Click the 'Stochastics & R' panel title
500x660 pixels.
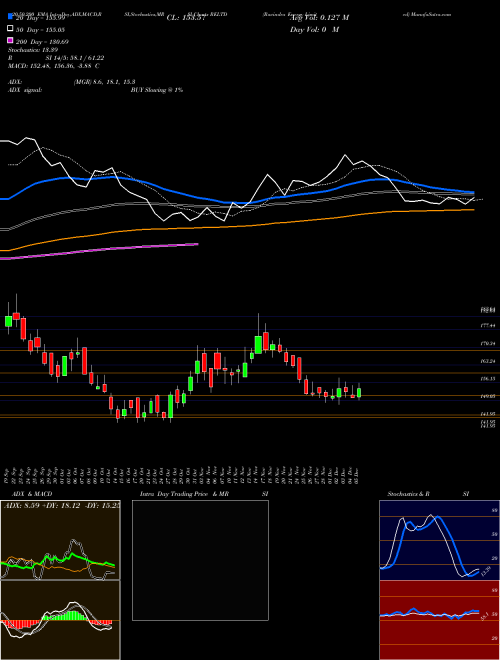(x=409, y=494)
